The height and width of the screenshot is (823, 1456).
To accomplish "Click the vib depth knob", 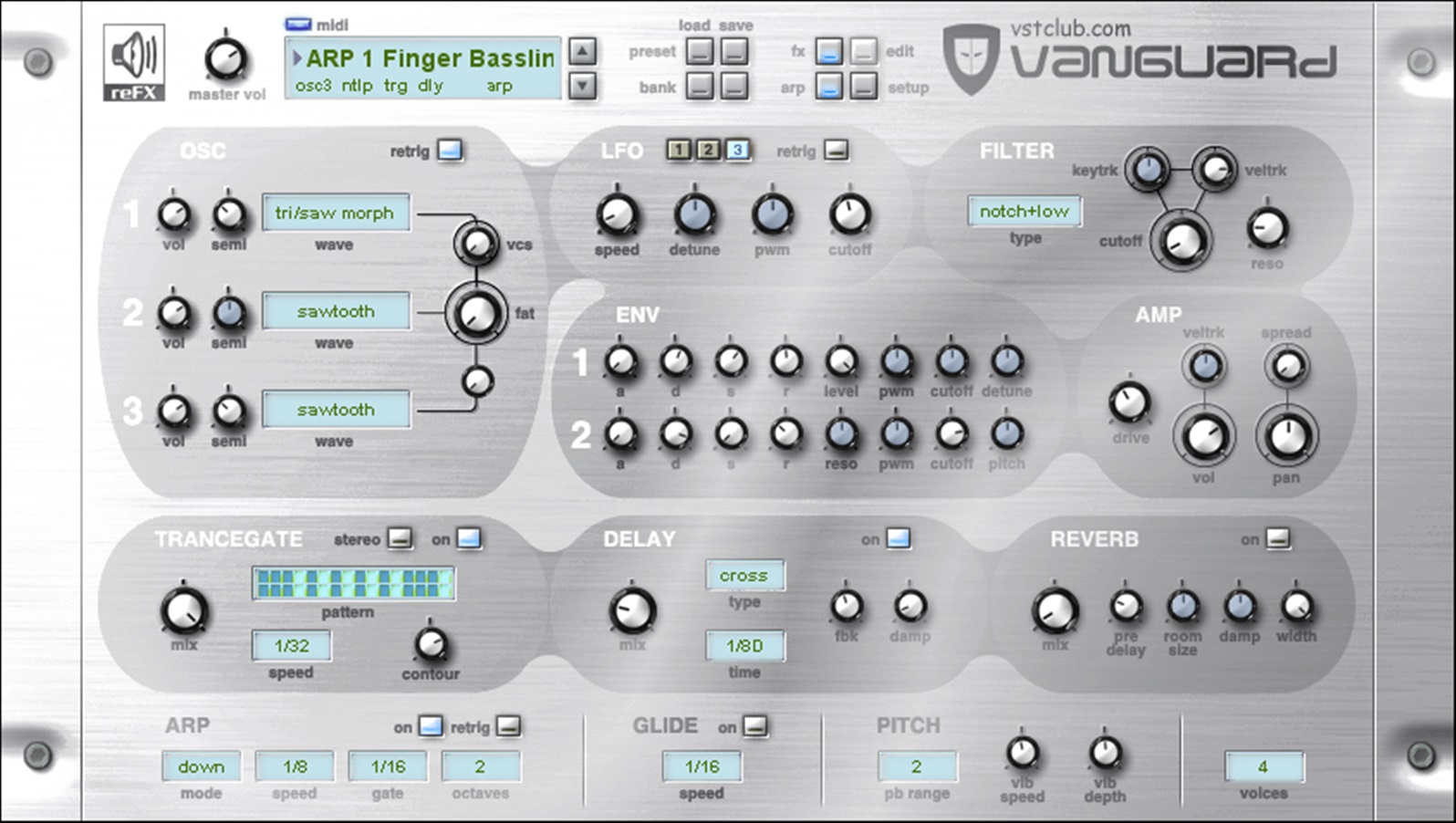I will coord(1105,753).
